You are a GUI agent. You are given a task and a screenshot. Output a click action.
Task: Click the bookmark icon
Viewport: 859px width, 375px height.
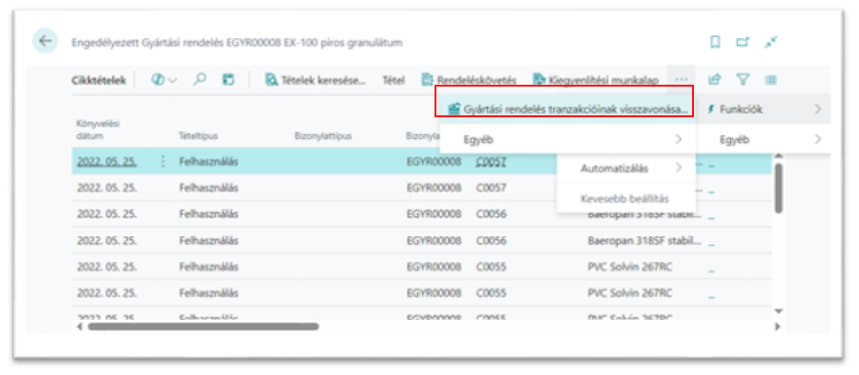tap(715, 42)
